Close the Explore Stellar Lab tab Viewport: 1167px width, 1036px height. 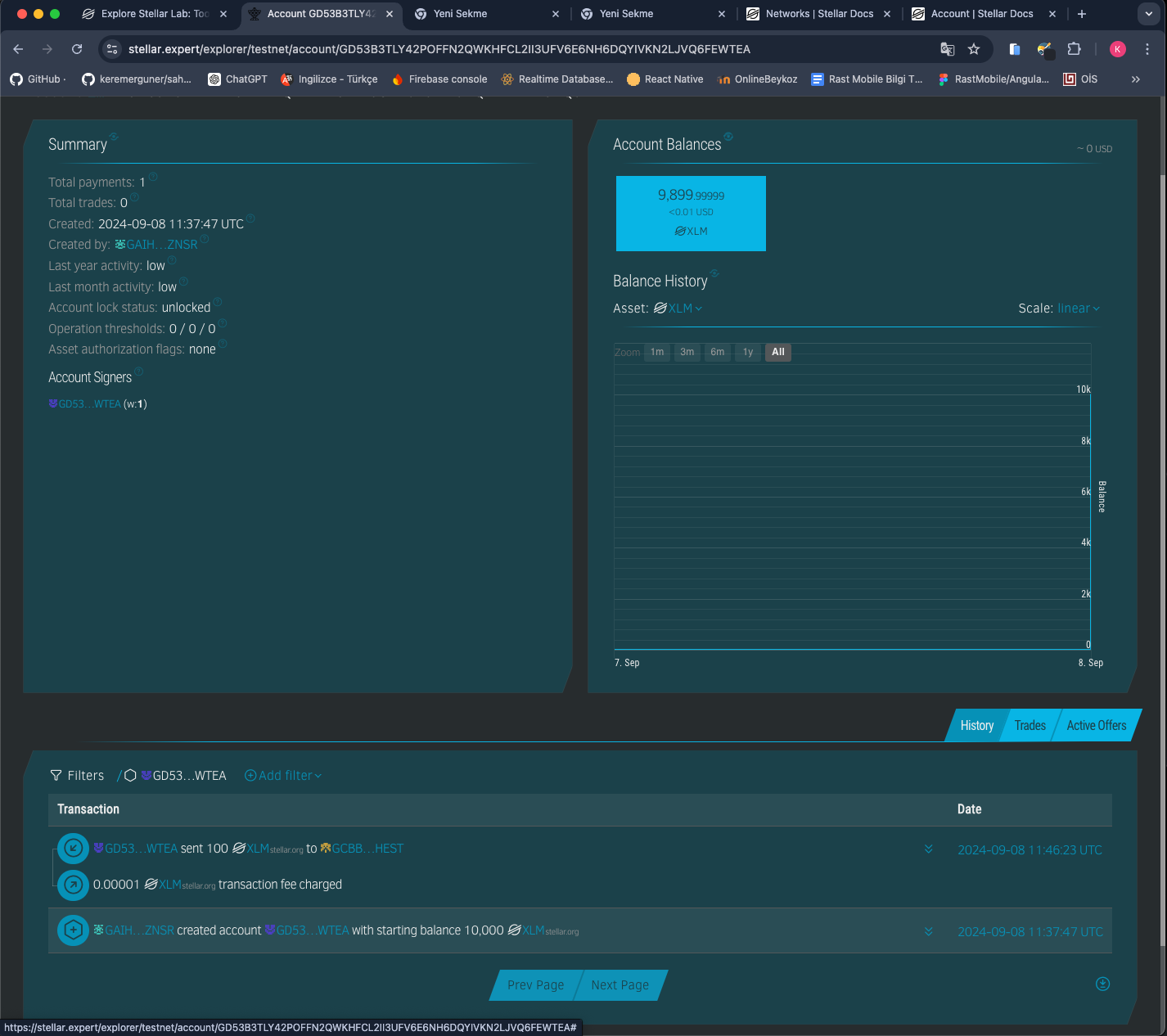pos(223,14)
